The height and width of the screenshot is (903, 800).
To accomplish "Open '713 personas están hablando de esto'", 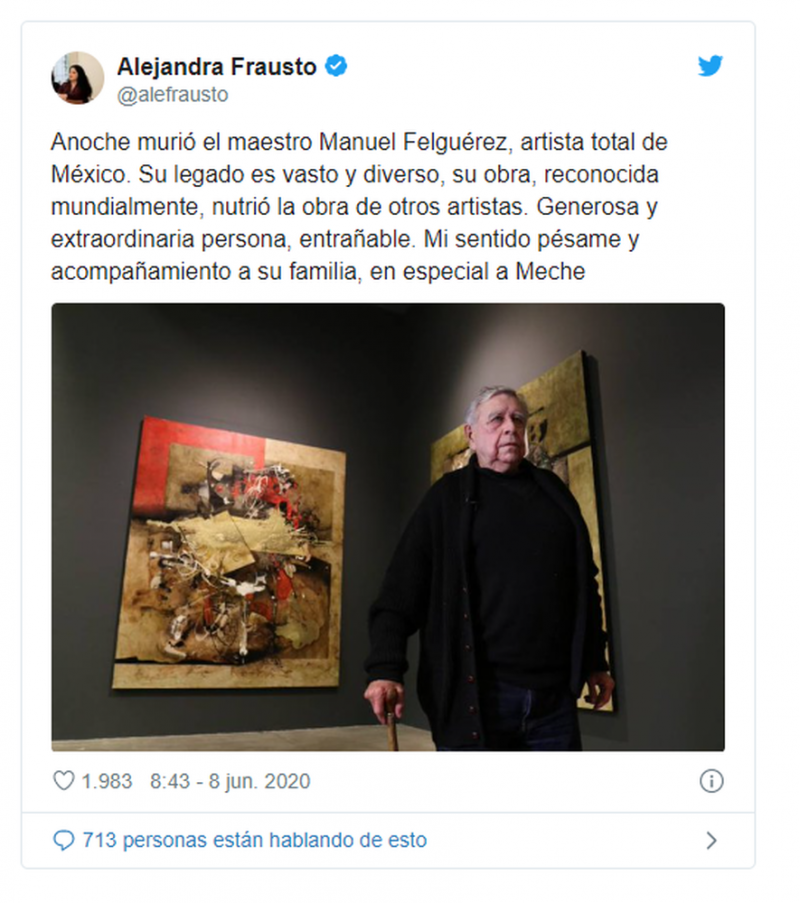I will point(255,840).
